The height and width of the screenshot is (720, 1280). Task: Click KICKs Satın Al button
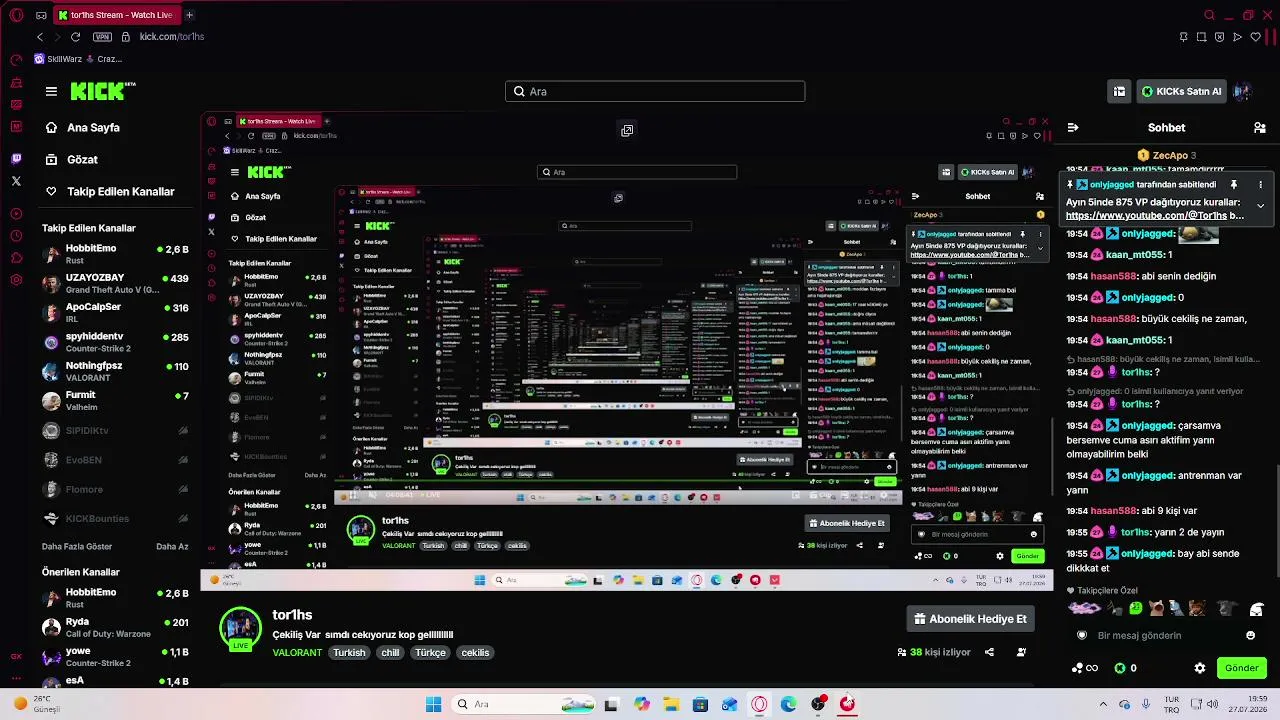(x=1181, y=91)
